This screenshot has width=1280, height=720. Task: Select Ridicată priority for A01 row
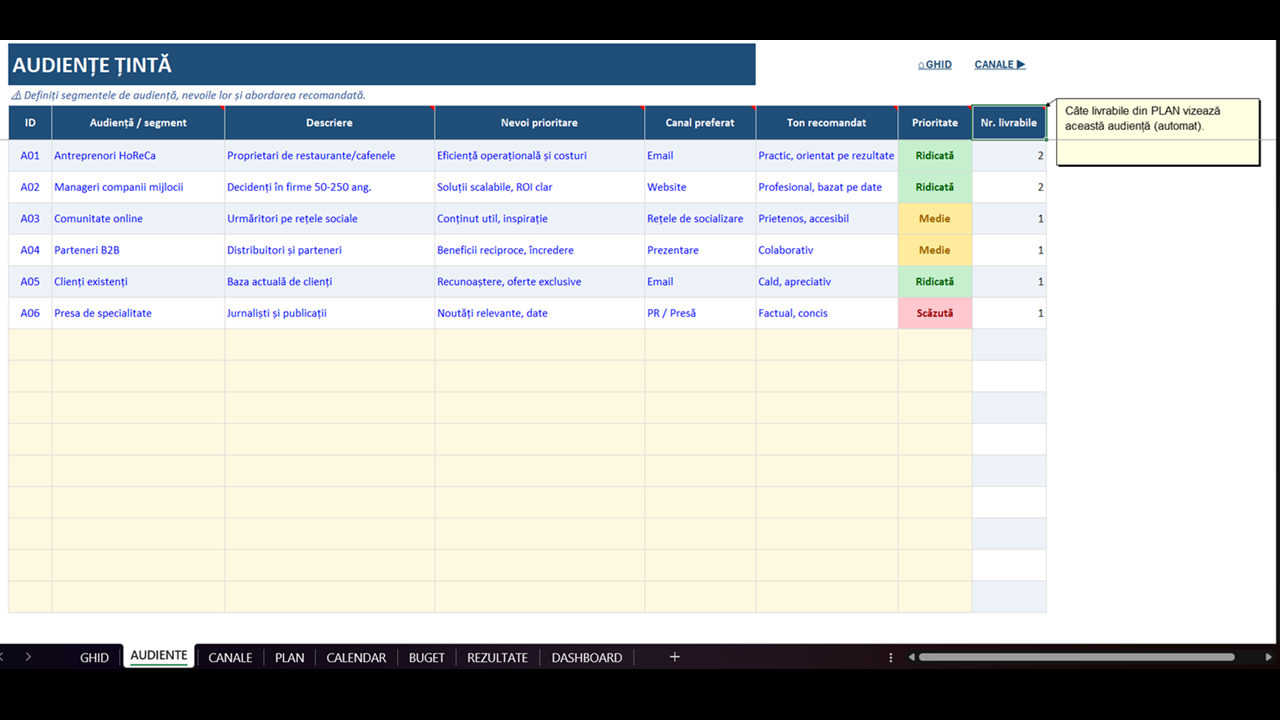[x=935, y=156]
